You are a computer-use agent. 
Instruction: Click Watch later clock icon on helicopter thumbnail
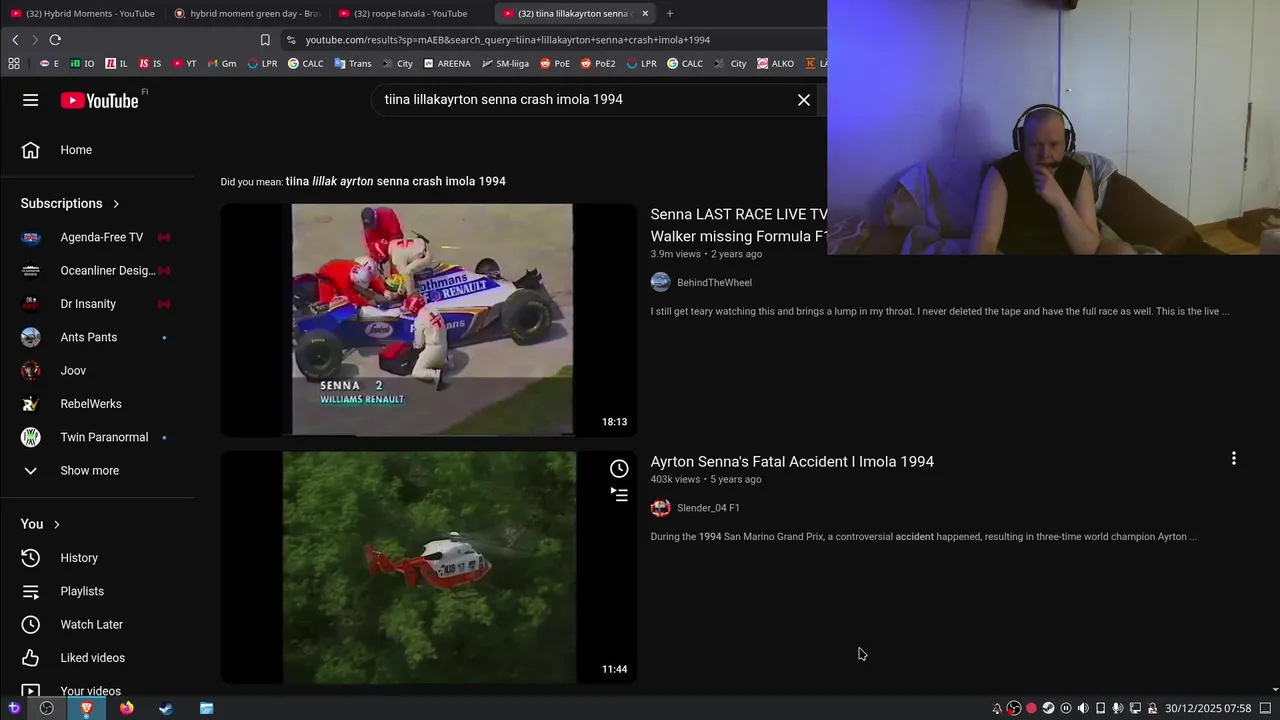(619, 469)
